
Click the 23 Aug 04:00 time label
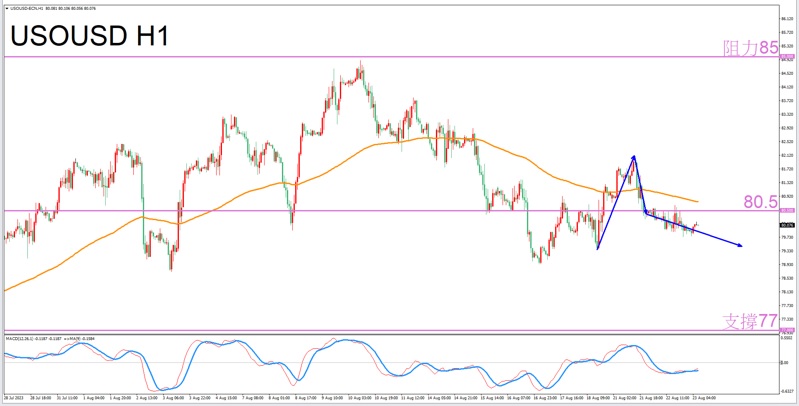click(x=704, y=397)
